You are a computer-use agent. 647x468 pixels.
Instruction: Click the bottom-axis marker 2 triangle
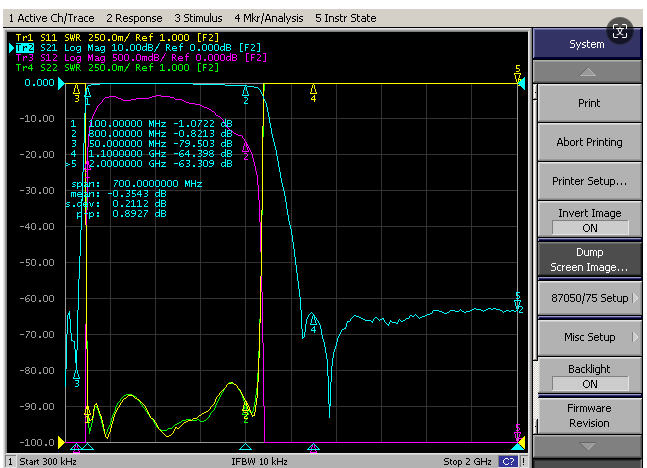click(246, 447)
